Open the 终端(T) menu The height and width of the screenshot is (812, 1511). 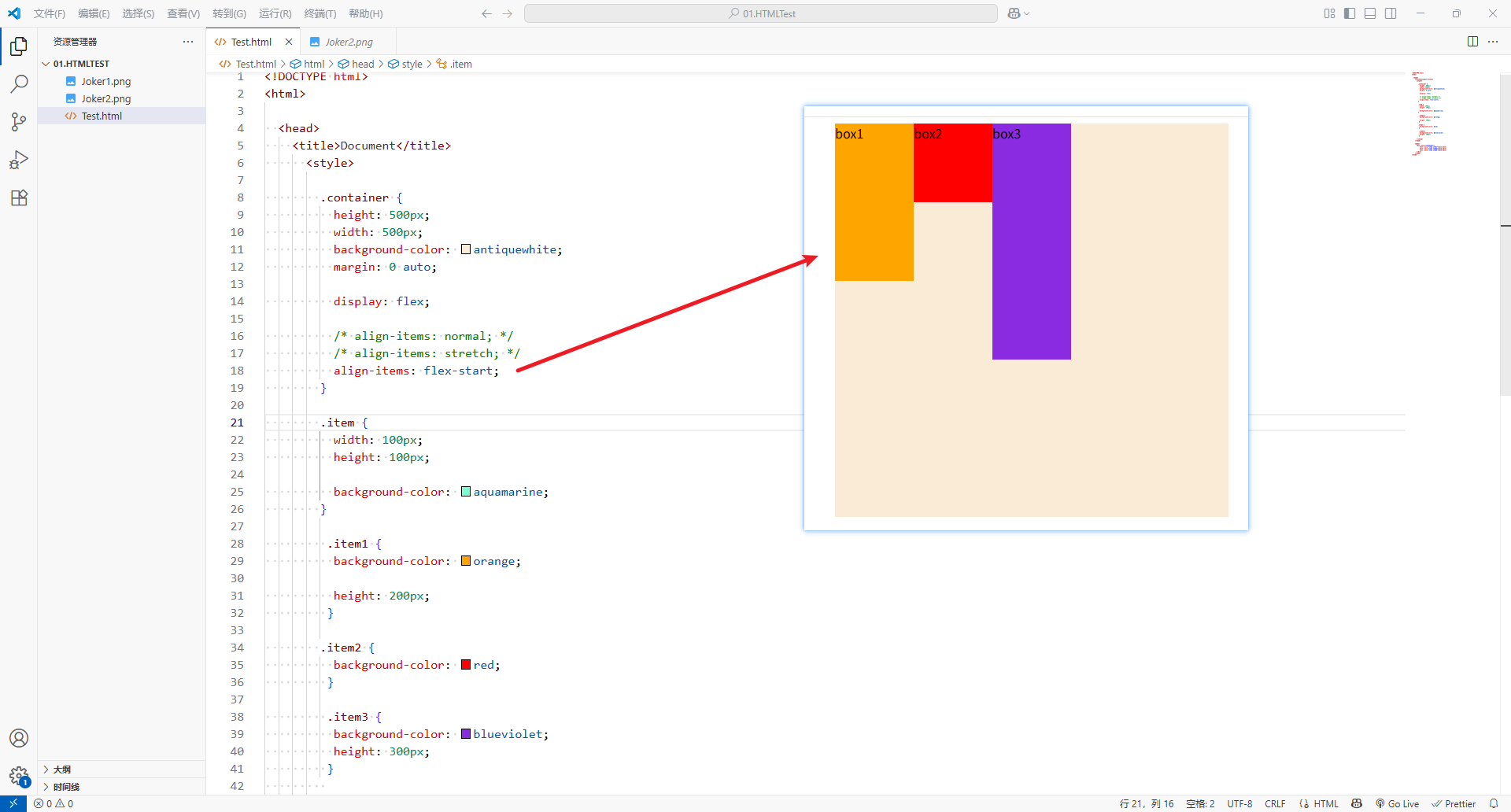point(320,13)
